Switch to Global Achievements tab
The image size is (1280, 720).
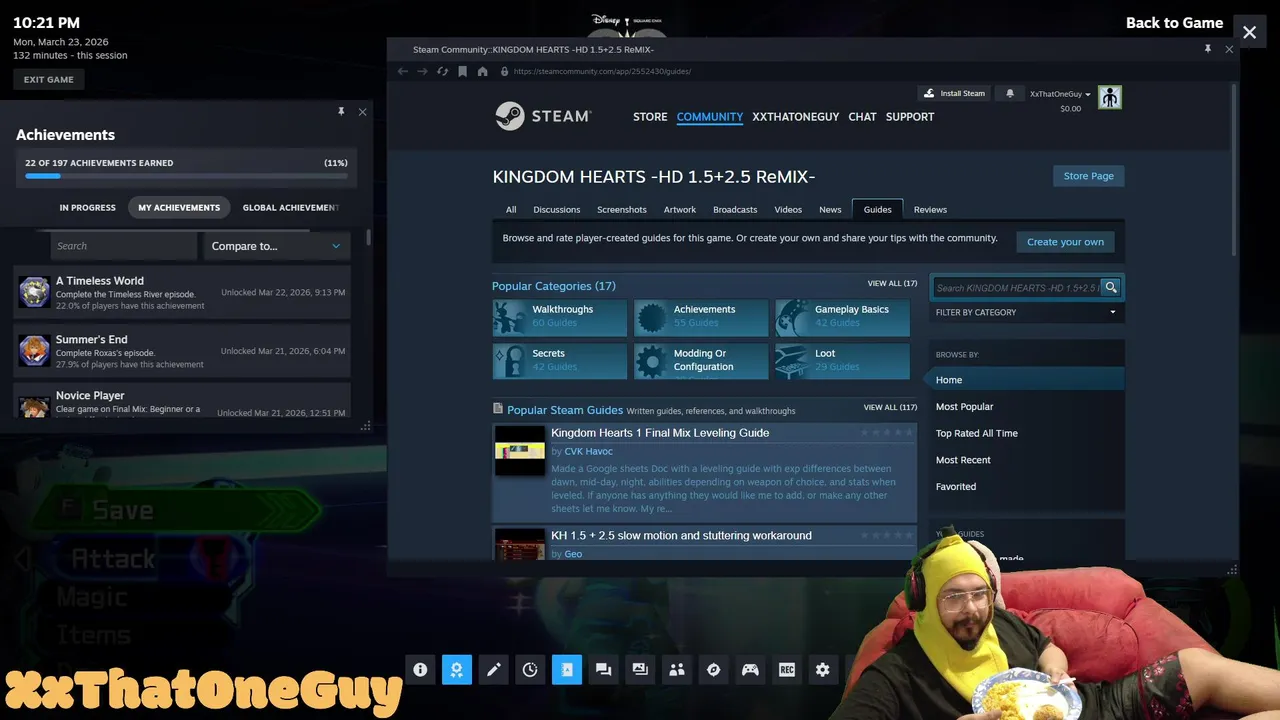pos(291,208)
